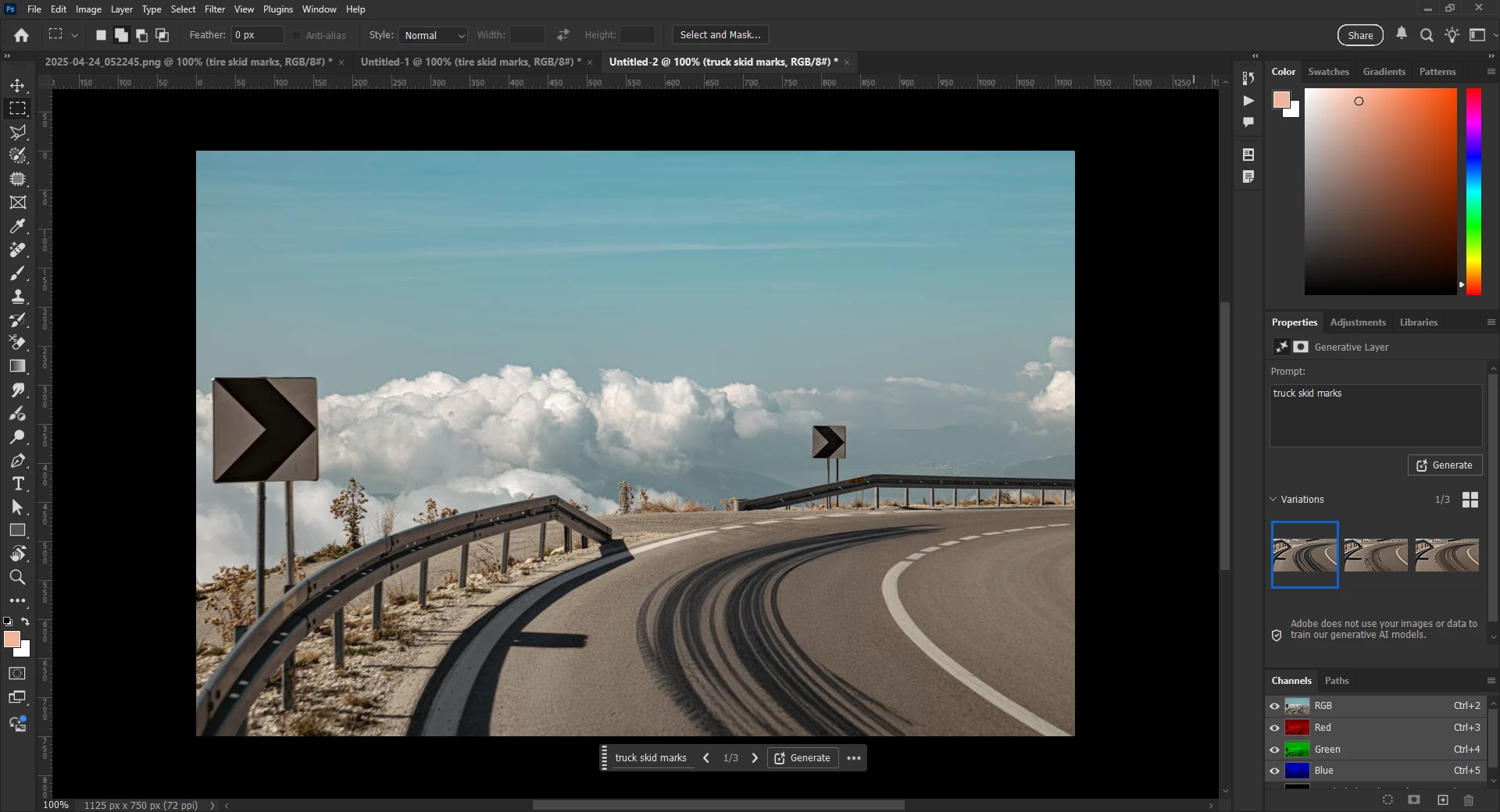Click Generate in the Properties panel
Image resolution: width=1500 pixels, height=812 pixels.
pyautogui.click(x=1445, y=465)
